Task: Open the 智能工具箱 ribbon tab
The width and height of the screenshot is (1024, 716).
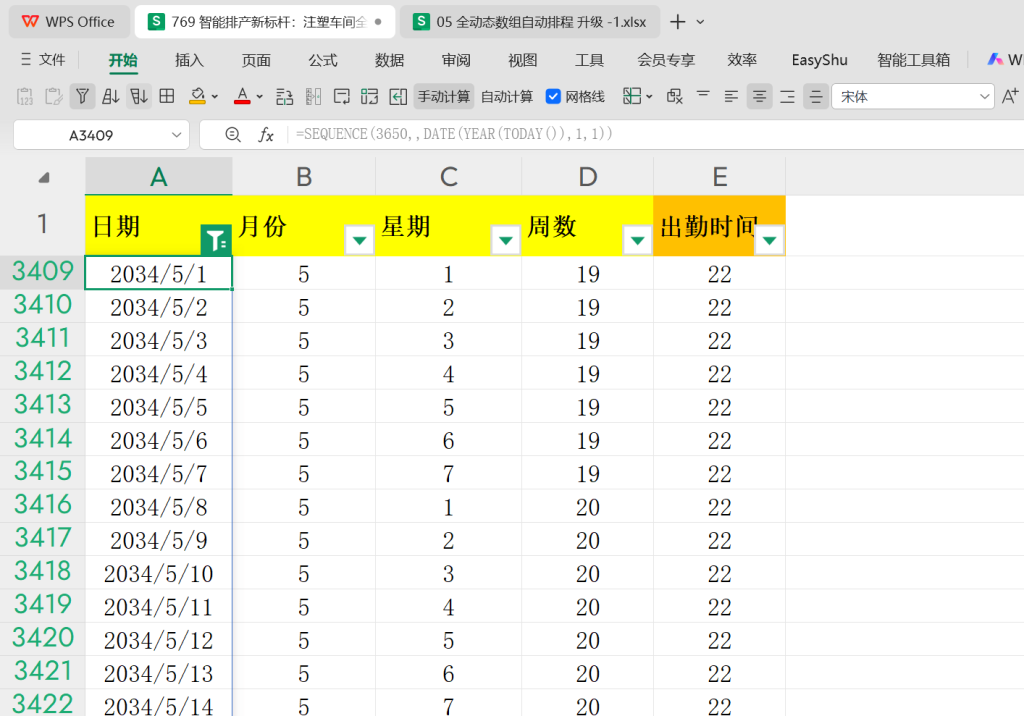Action: coord(914,61)
